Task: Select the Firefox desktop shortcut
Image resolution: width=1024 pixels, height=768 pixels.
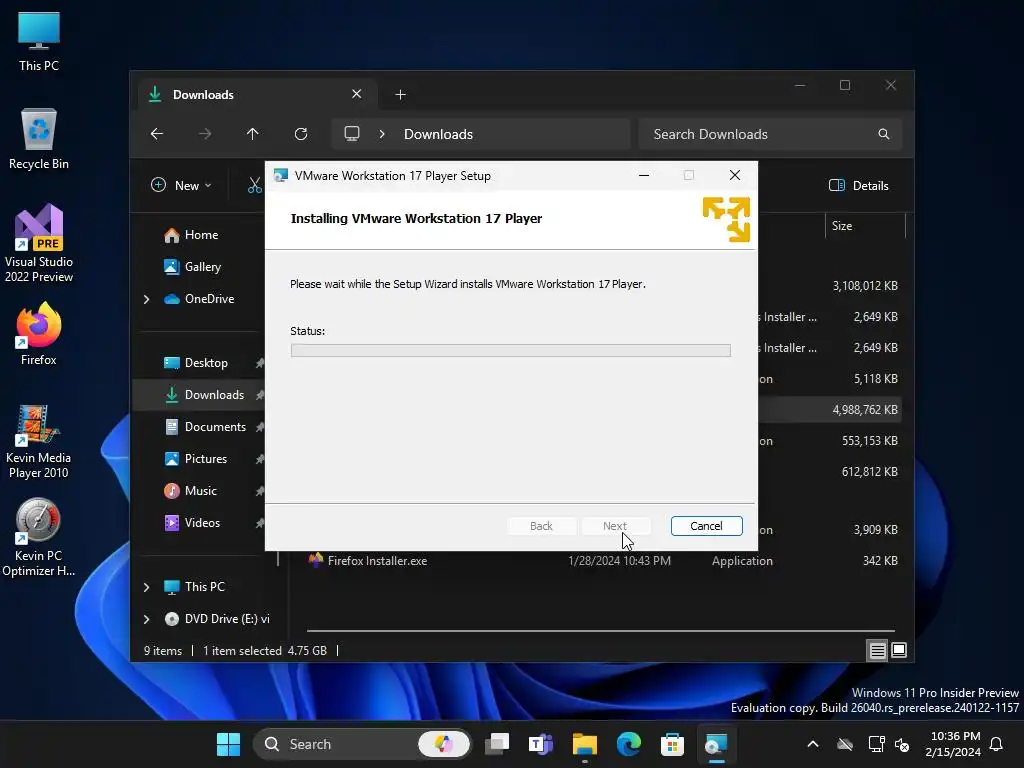Action: [39, 334]
